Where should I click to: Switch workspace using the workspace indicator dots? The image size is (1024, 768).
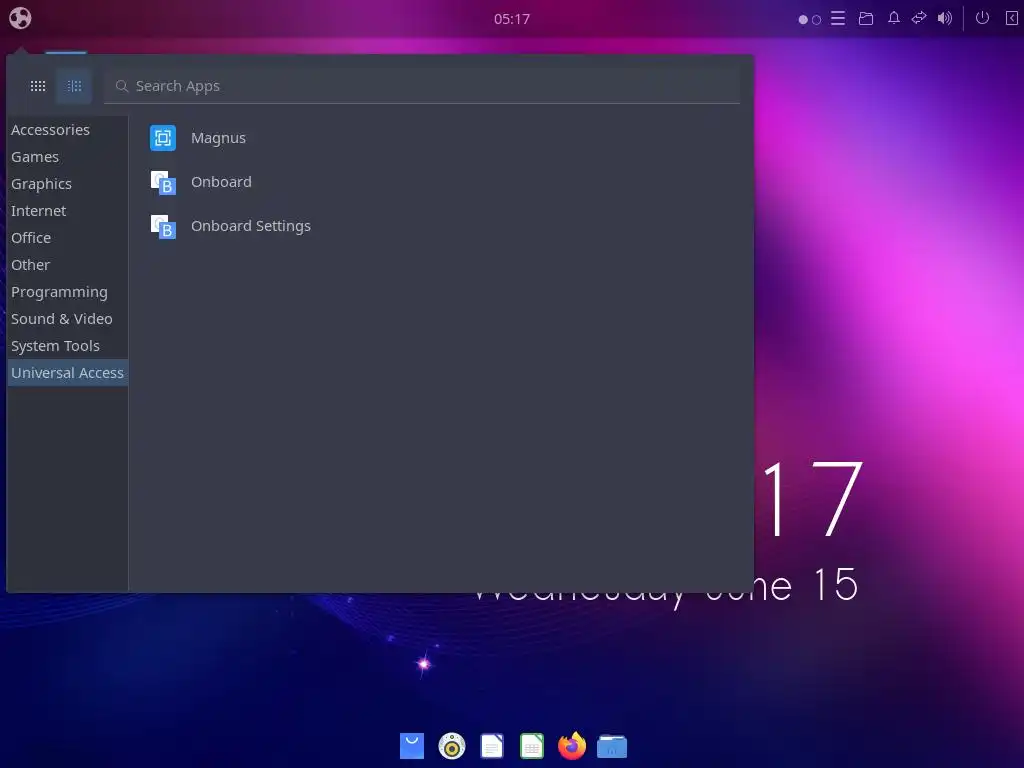(809, 20)
